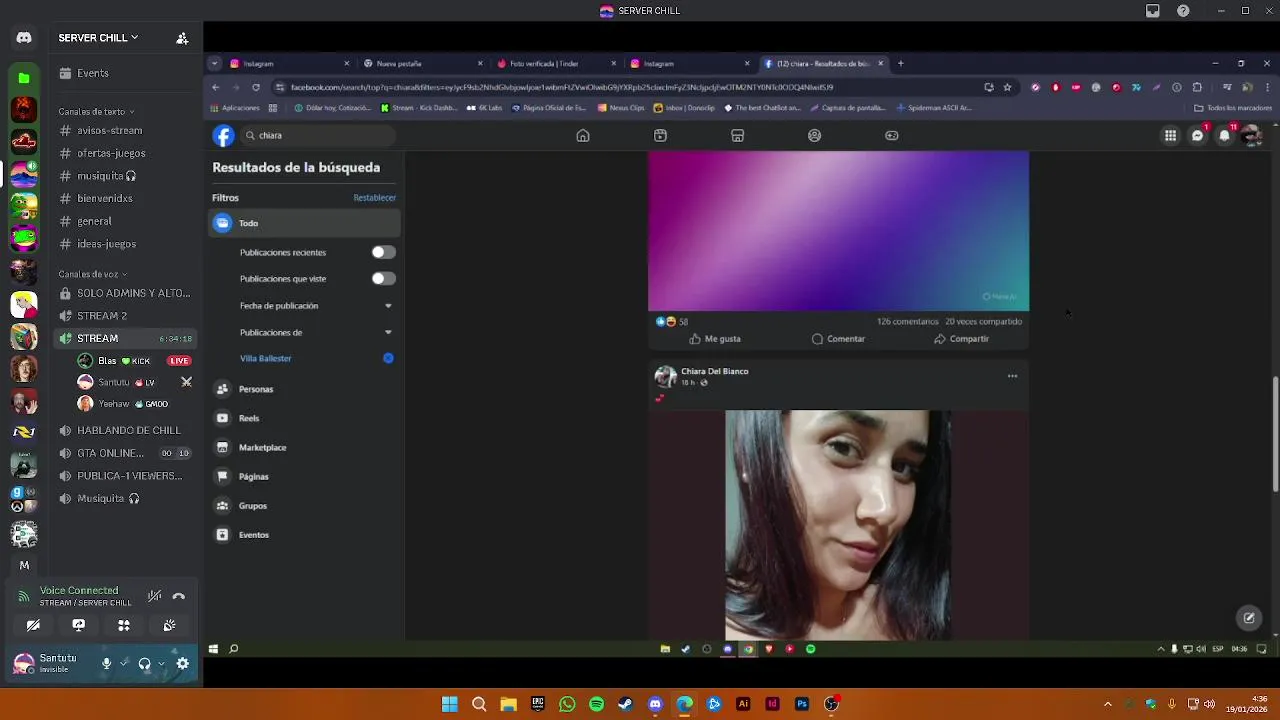
Task: Turn on camera in Discord
Action: [33, 625]
